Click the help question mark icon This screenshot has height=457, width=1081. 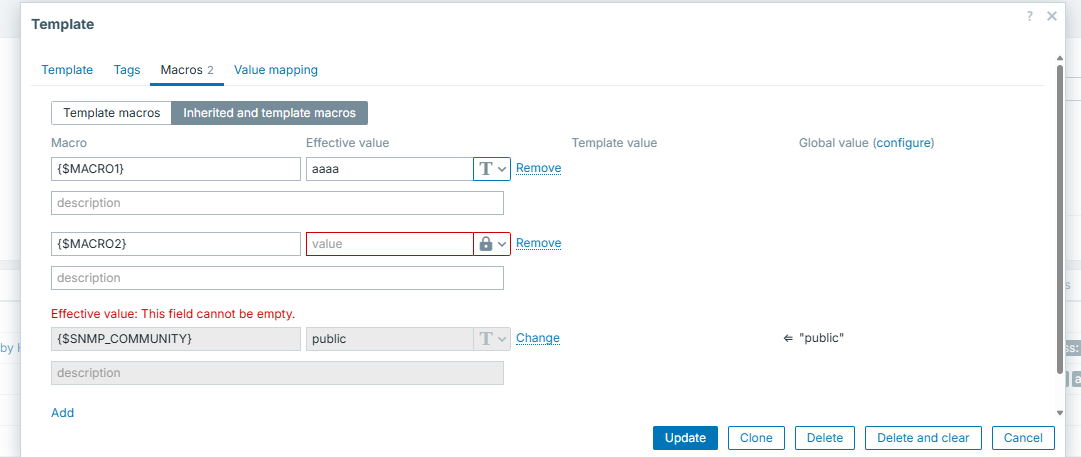coord(1029,16)
